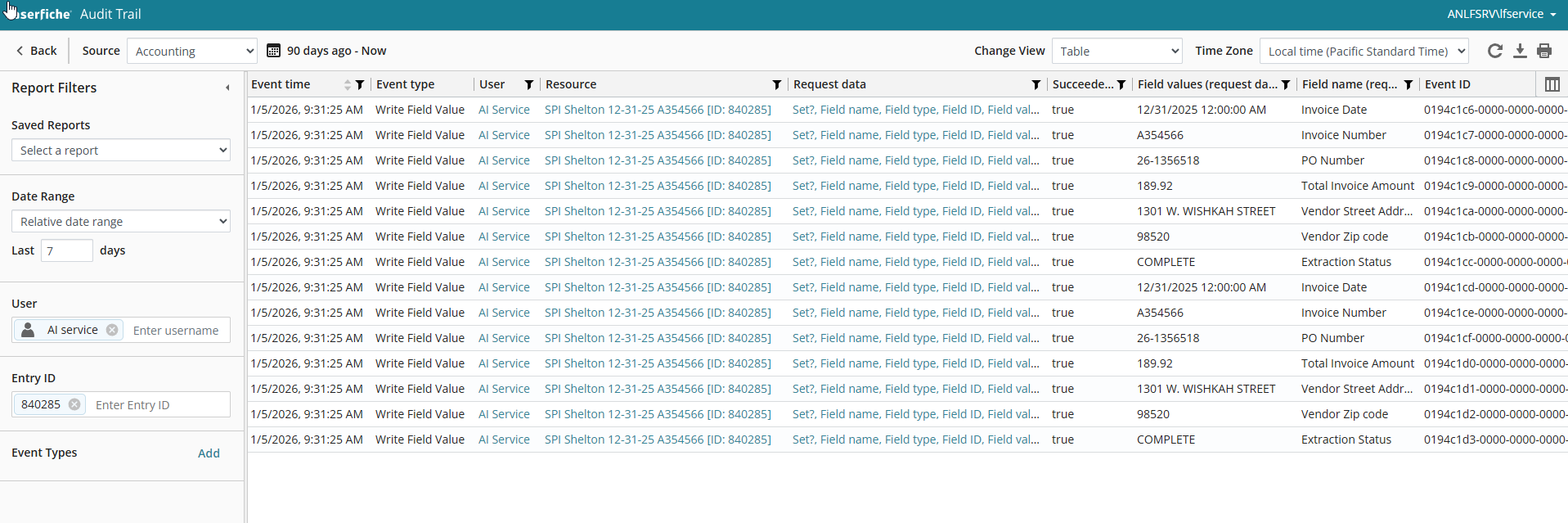
Task: Collapse the Report Filters panel
Action: (227, 88)
